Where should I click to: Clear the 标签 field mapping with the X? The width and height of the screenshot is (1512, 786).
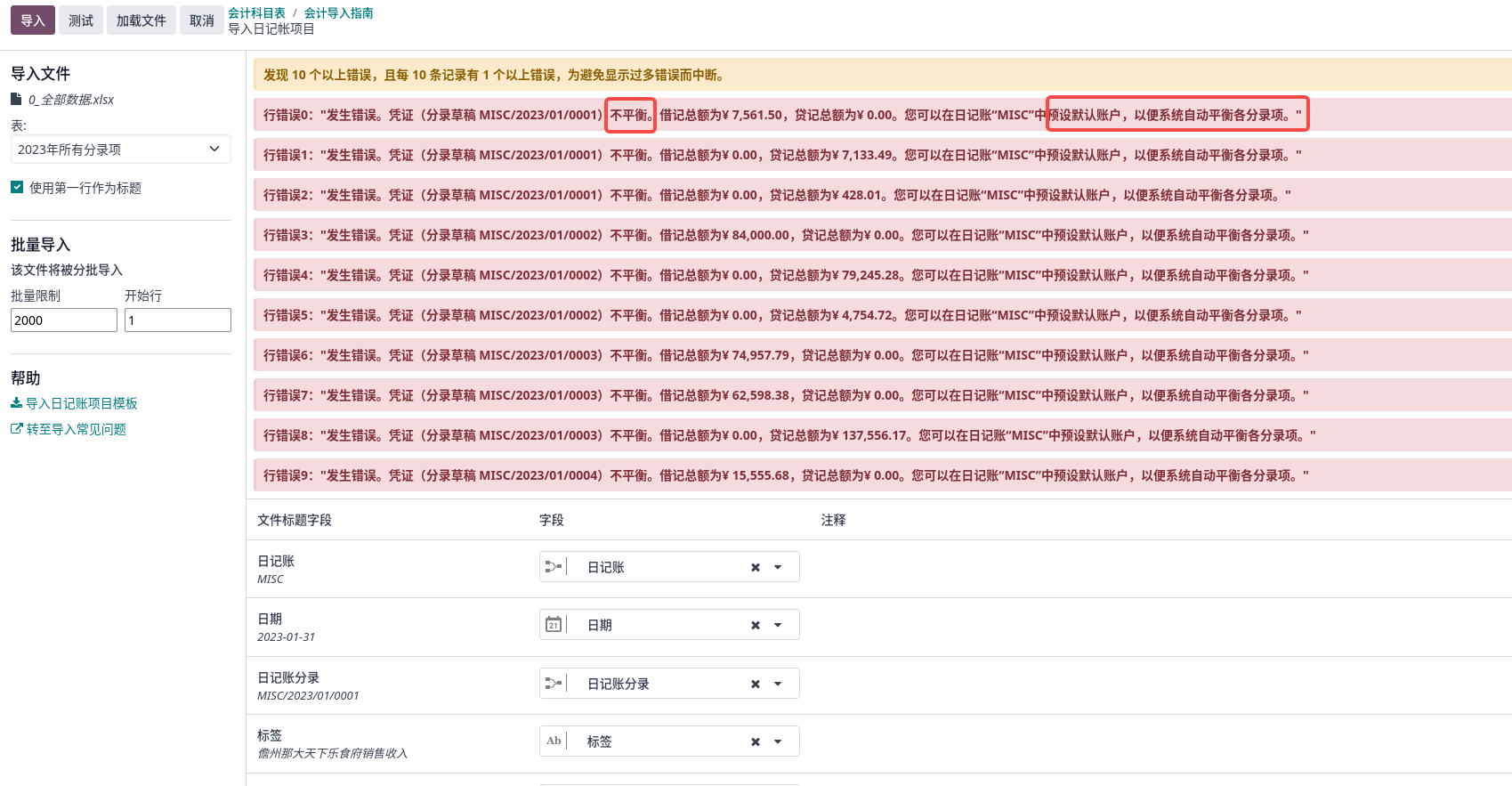click(x=755, y=741)
